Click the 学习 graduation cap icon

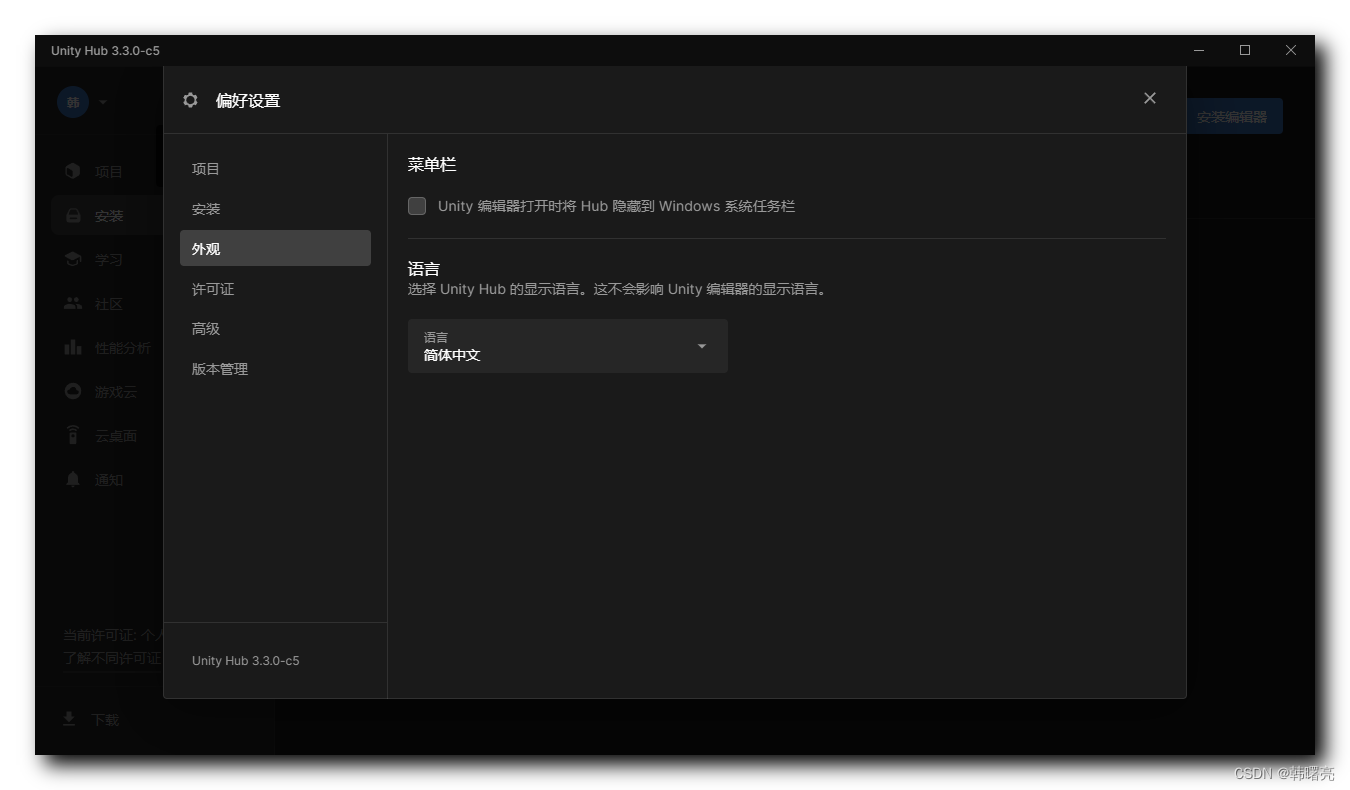73,259
